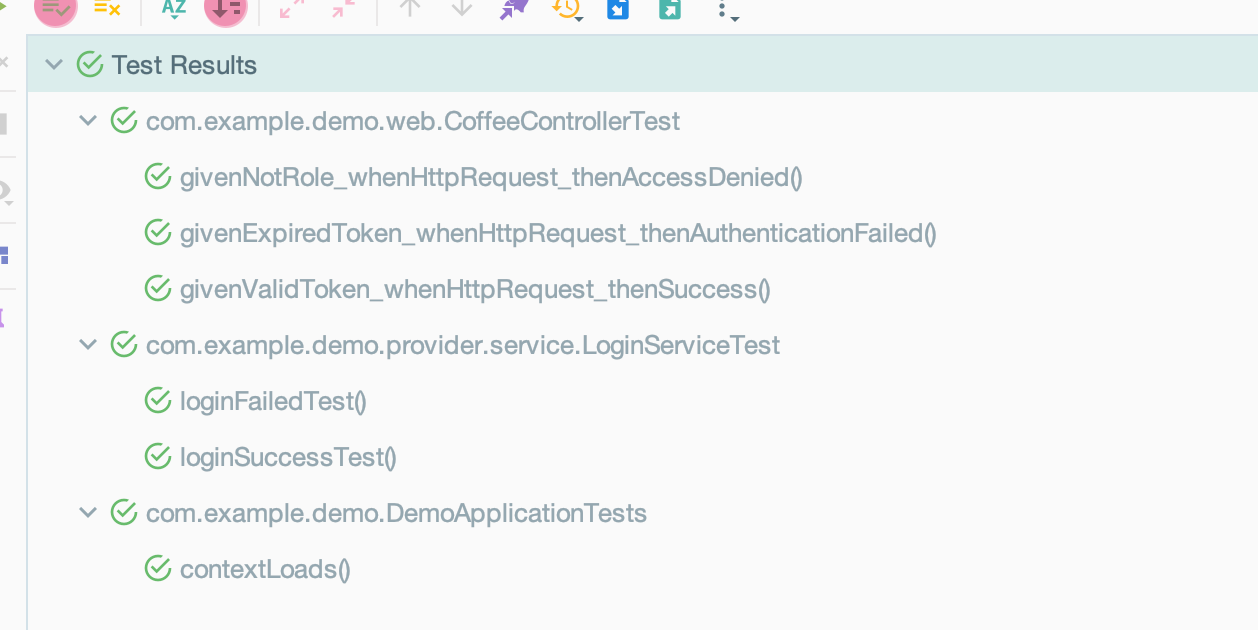
Task: Click the purple pin toolbar icon
Action: tap(514, 9)
